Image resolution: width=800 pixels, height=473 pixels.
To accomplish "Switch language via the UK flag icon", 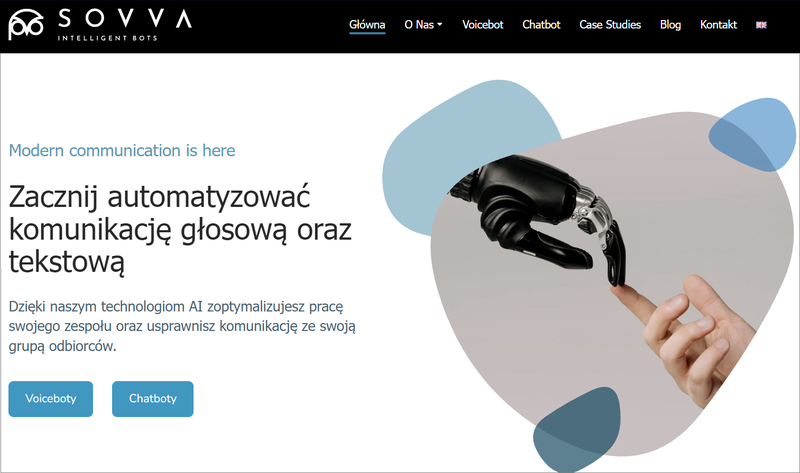I will 761,25.
